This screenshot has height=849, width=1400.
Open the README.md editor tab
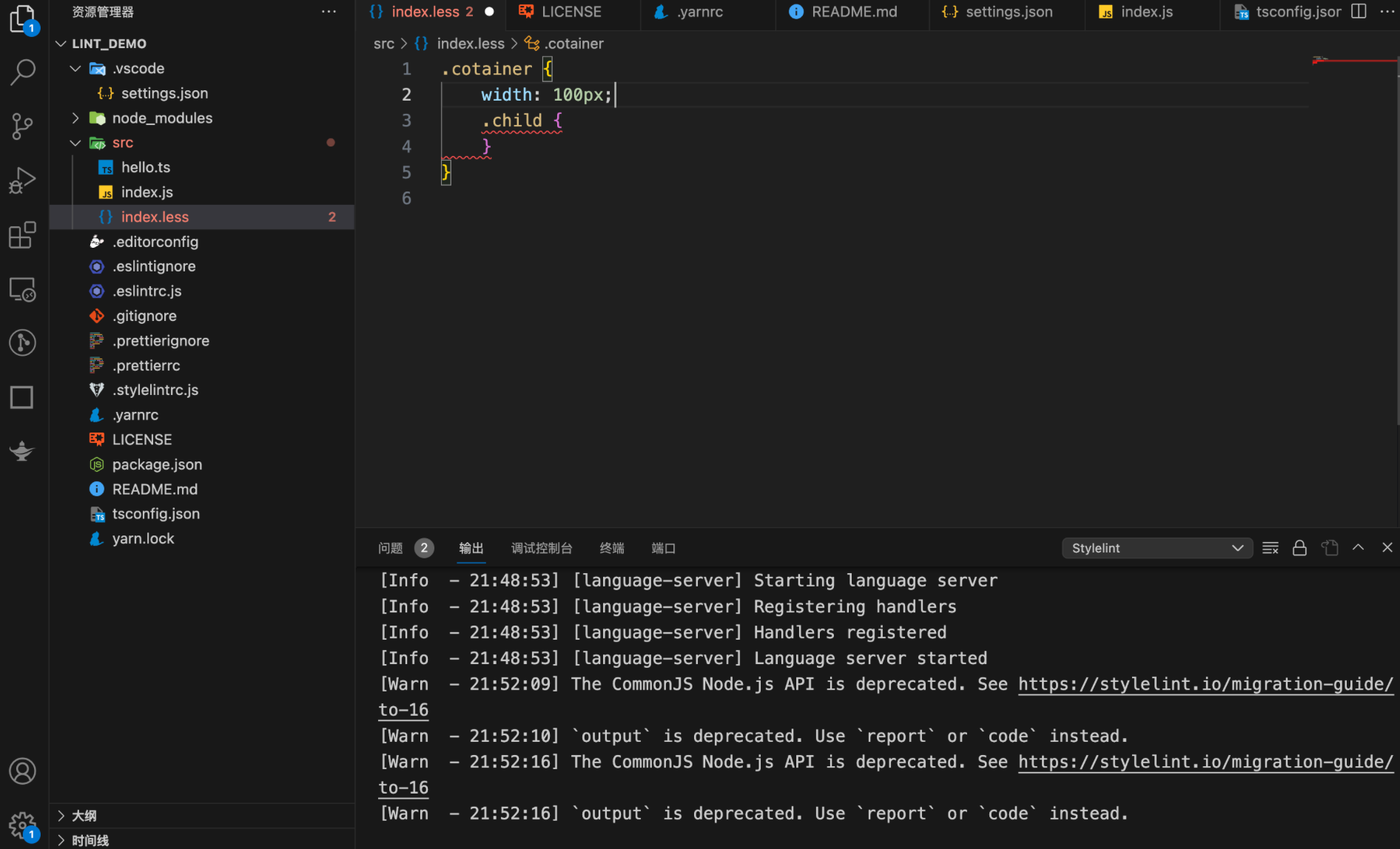[x=854, y=12]
